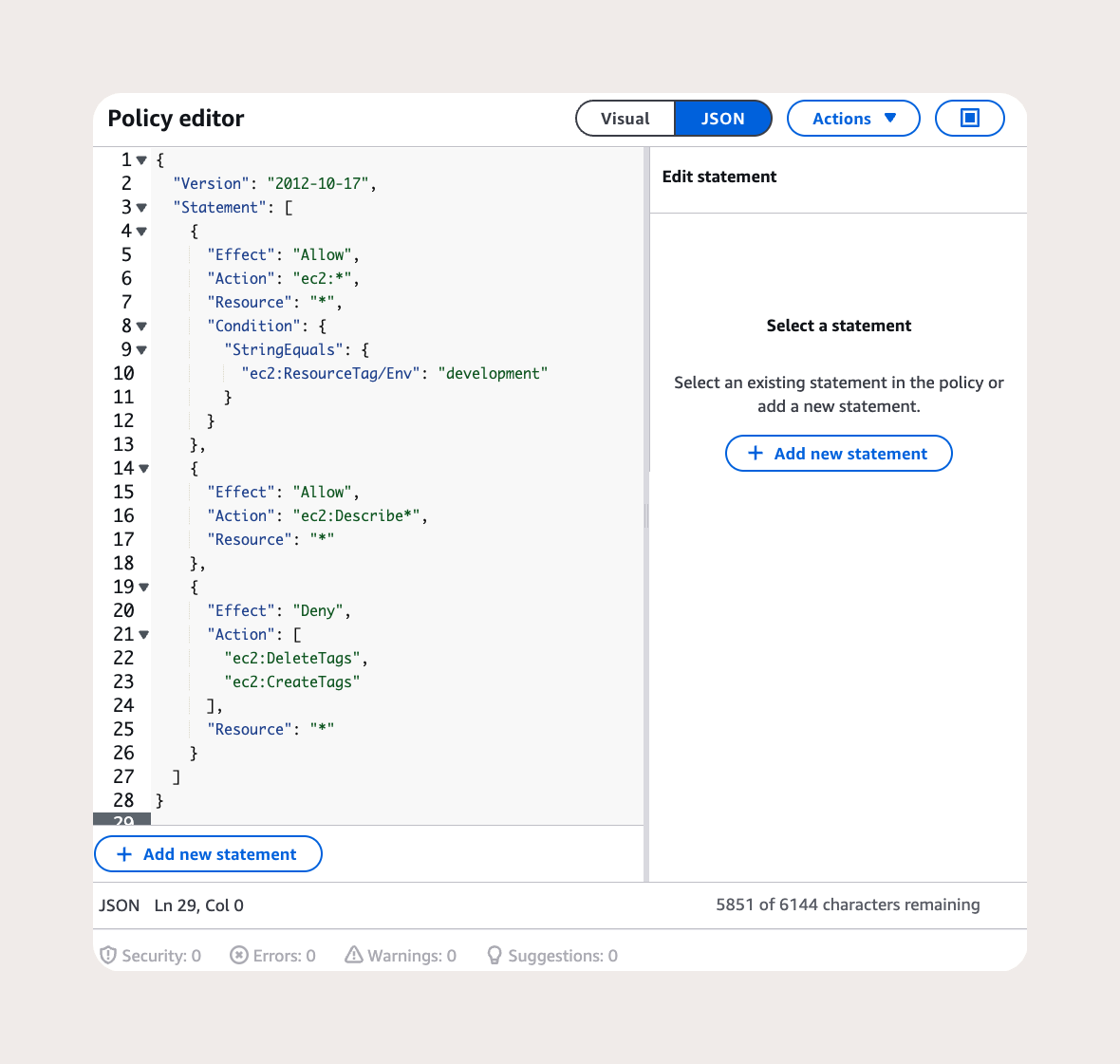Click the "Statement" key on line 3

coord(219,208)
